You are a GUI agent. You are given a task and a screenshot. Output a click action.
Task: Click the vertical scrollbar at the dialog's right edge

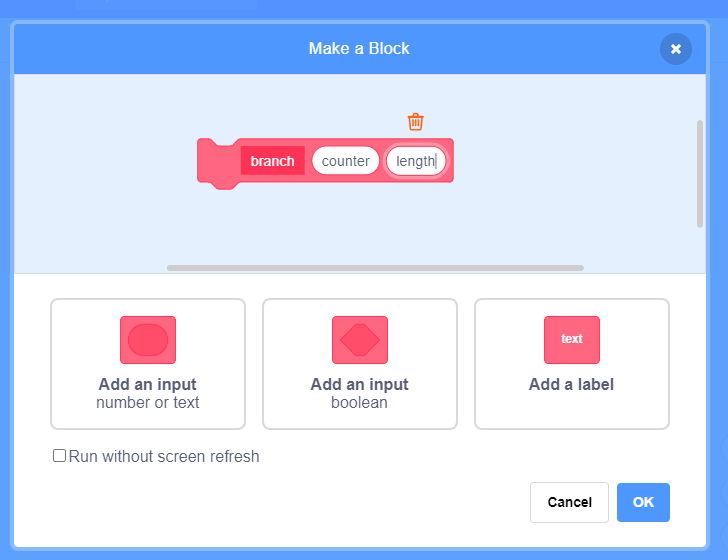(x=699, y=175)
